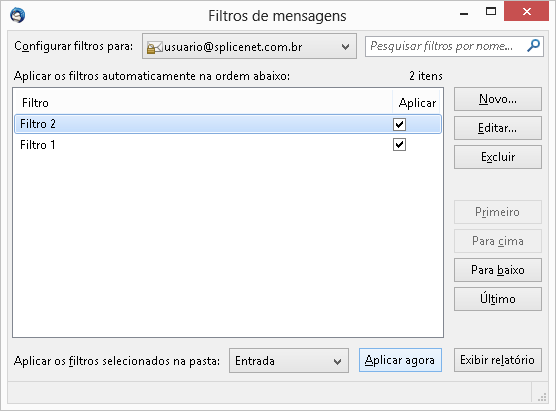Expand the Entrada folder dropdown
Screen dimensions: 556x411
289,361
